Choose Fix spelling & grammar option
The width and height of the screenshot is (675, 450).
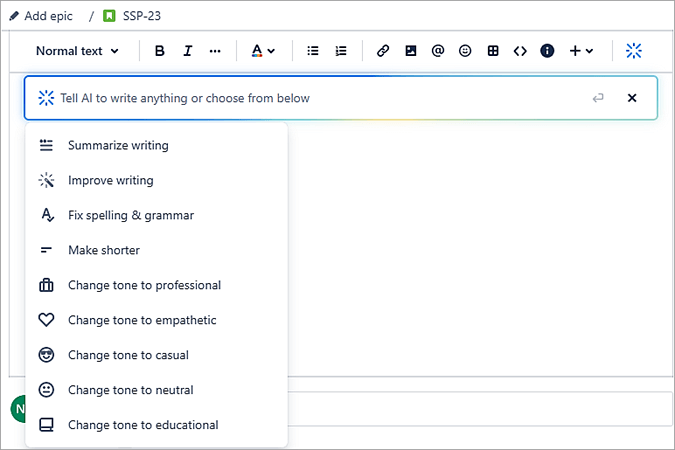pos(130,216)
